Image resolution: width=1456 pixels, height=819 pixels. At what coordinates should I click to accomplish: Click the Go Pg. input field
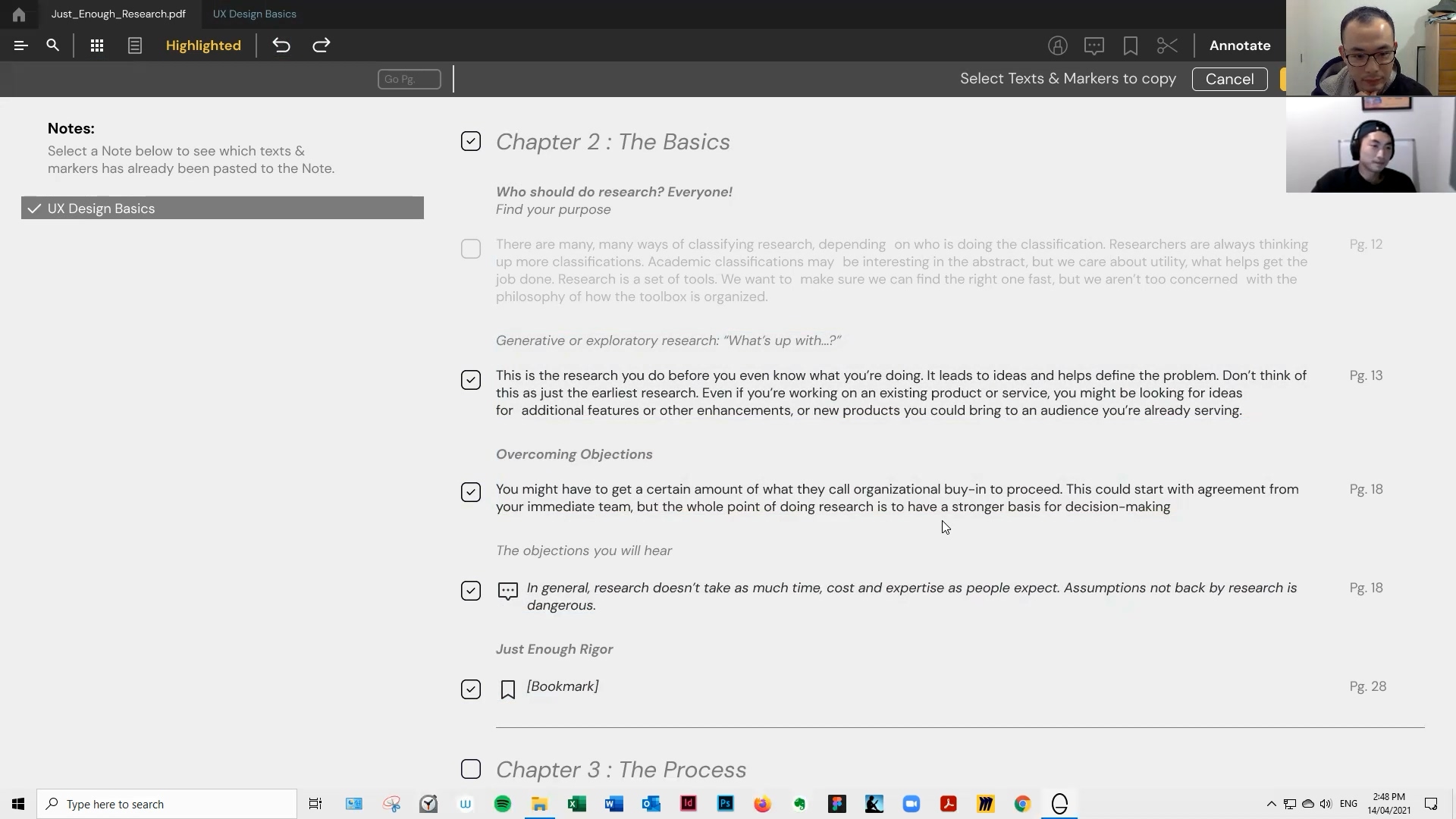[x=409, y=79]
